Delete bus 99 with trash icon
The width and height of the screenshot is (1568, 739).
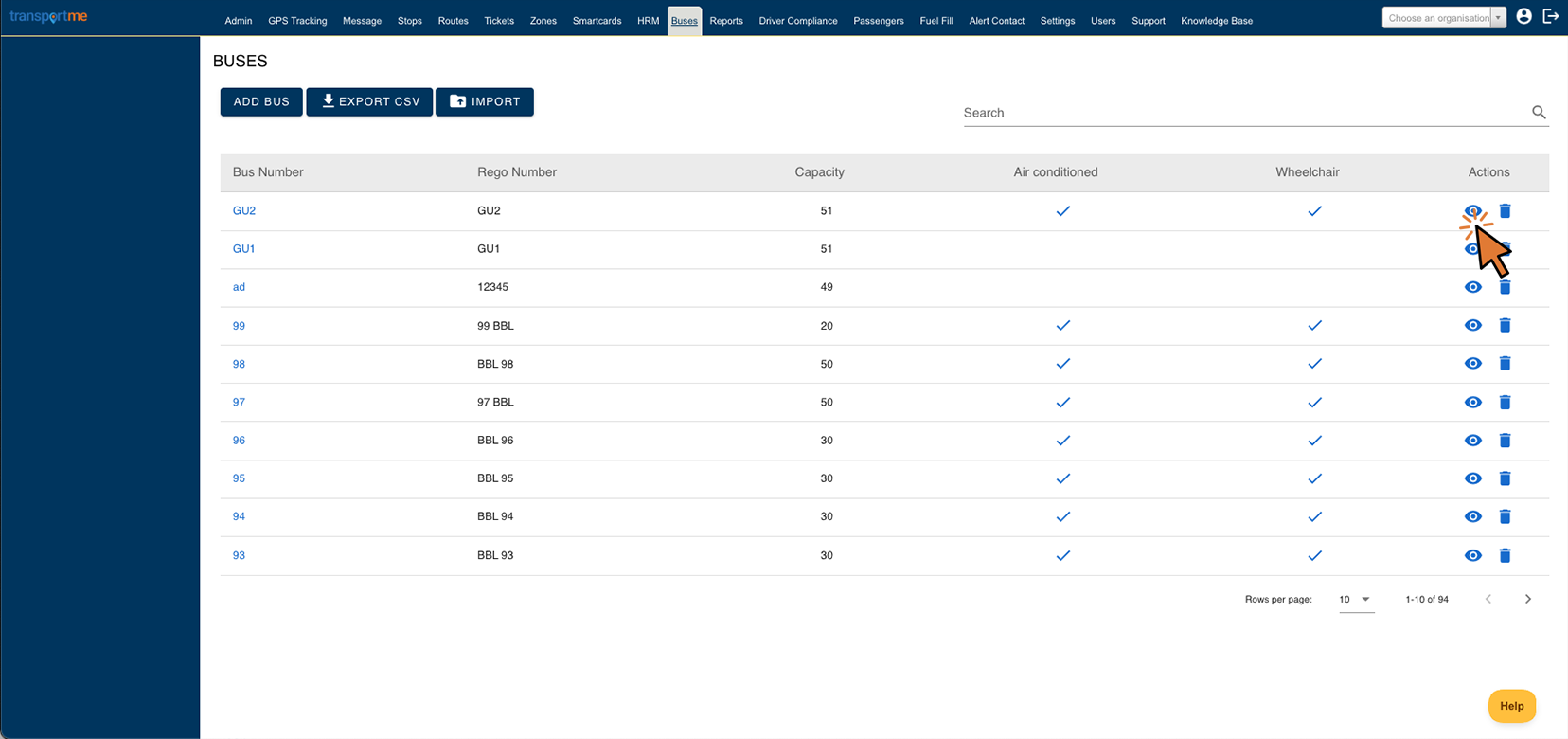coord(1505,325)
